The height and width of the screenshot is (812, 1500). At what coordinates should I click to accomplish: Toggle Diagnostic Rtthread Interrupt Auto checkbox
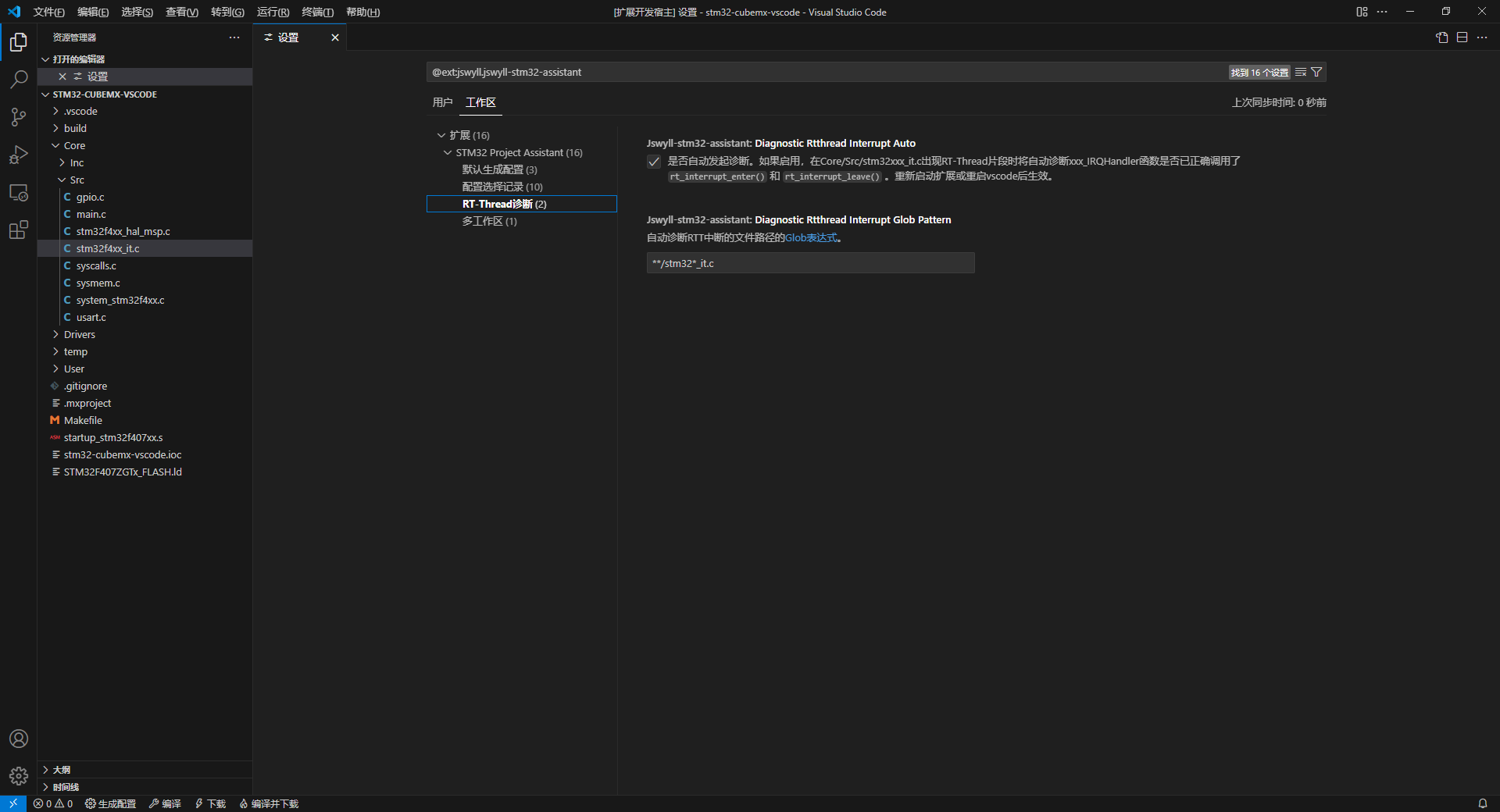pos(654,162)
